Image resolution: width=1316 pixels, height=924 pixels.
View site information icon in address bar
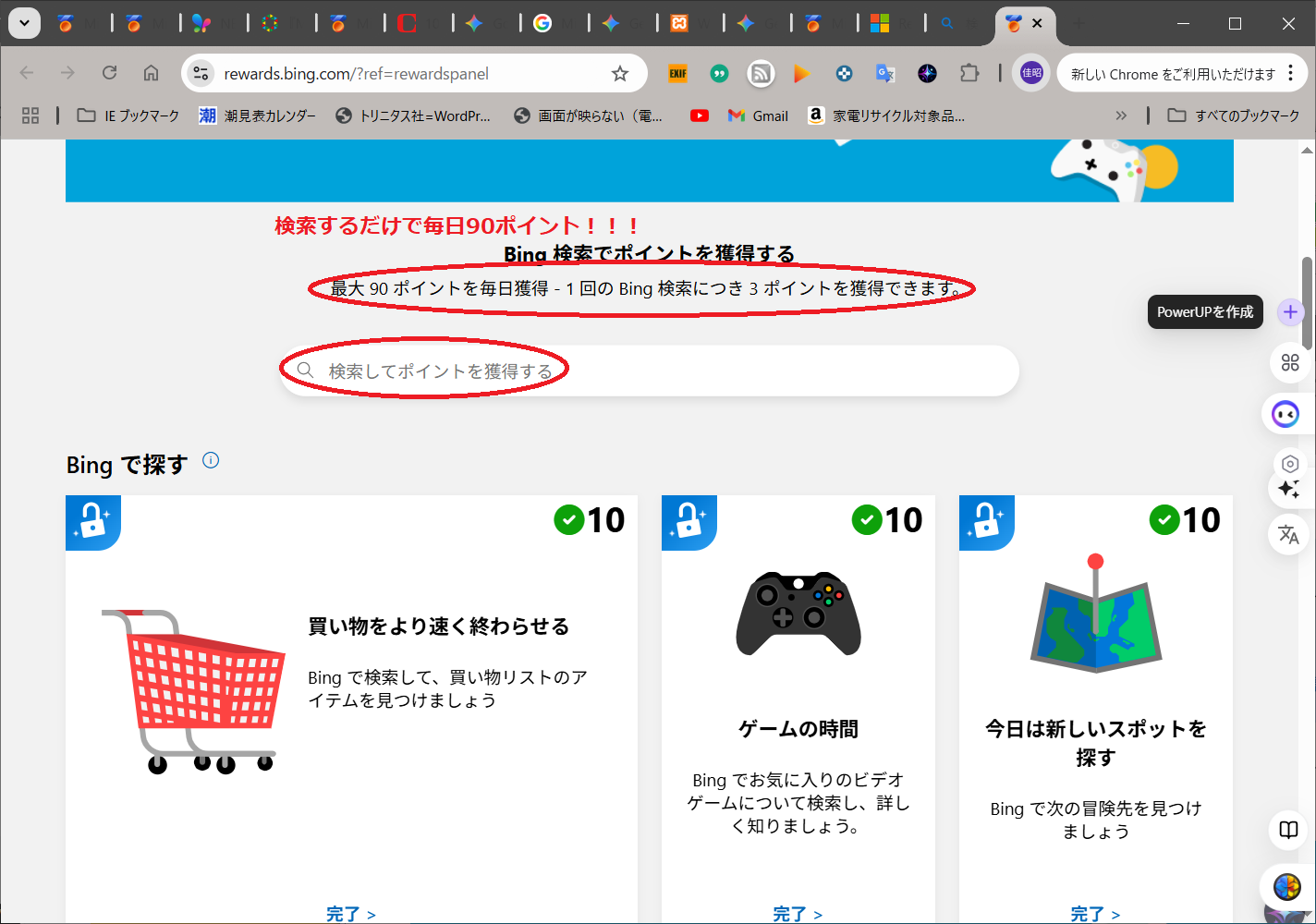point(201,74)
